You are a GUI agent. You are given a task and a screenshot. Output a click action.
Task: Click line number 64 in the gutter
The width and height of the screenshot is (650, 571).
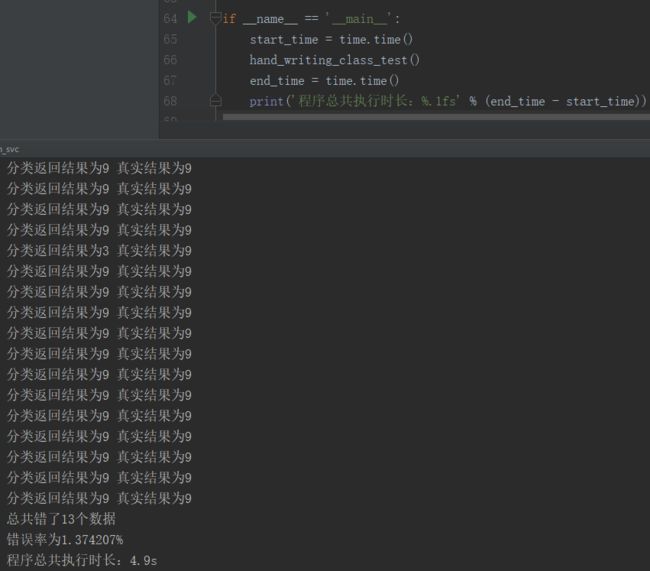click(x=170, y=19)
